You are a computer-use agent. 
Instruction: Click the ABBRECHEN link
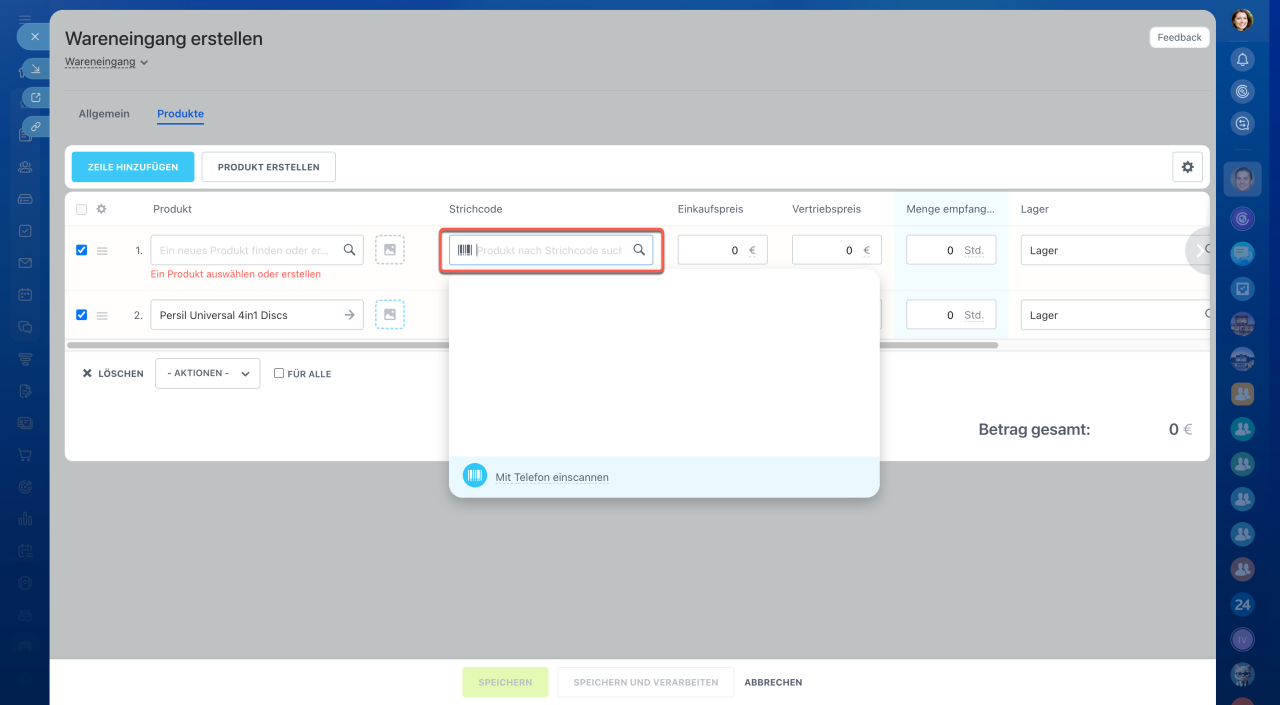[773, 682]
